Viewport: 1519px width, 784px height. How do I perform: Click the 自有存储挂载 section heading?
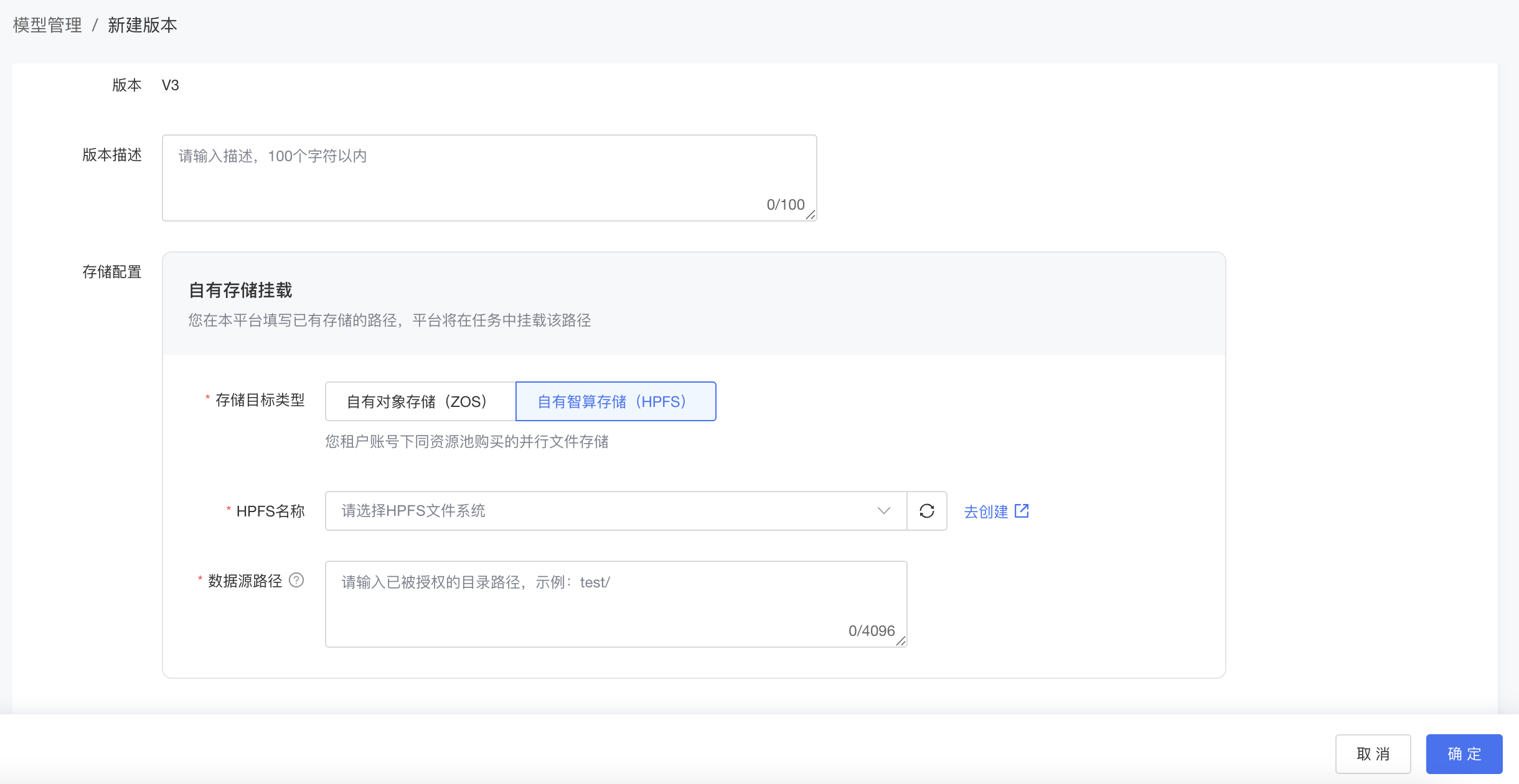[x=240, y=290]
